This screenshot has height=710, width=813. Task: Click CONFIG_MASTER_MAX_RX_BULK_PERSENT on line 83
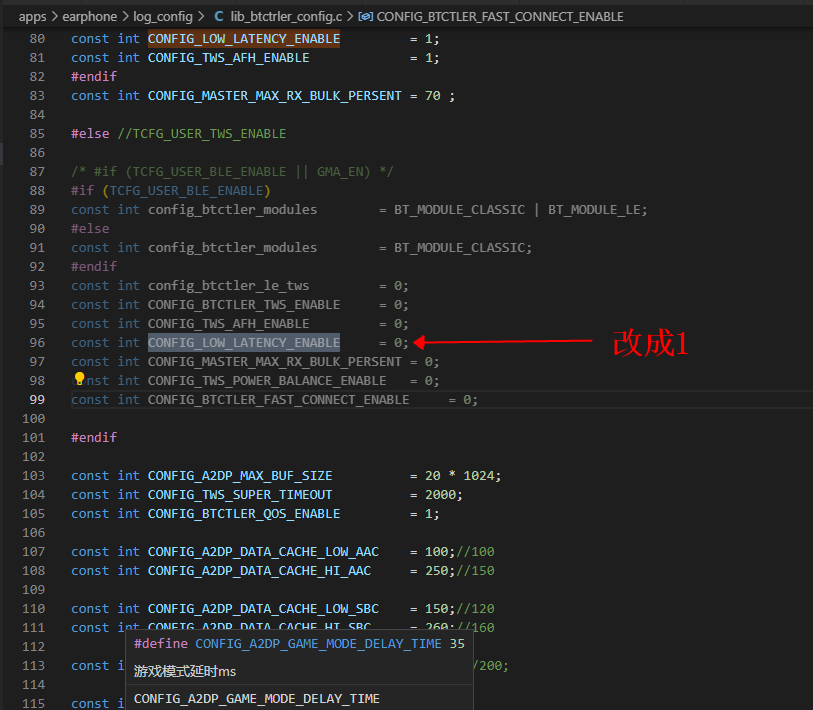pos(275,96)
